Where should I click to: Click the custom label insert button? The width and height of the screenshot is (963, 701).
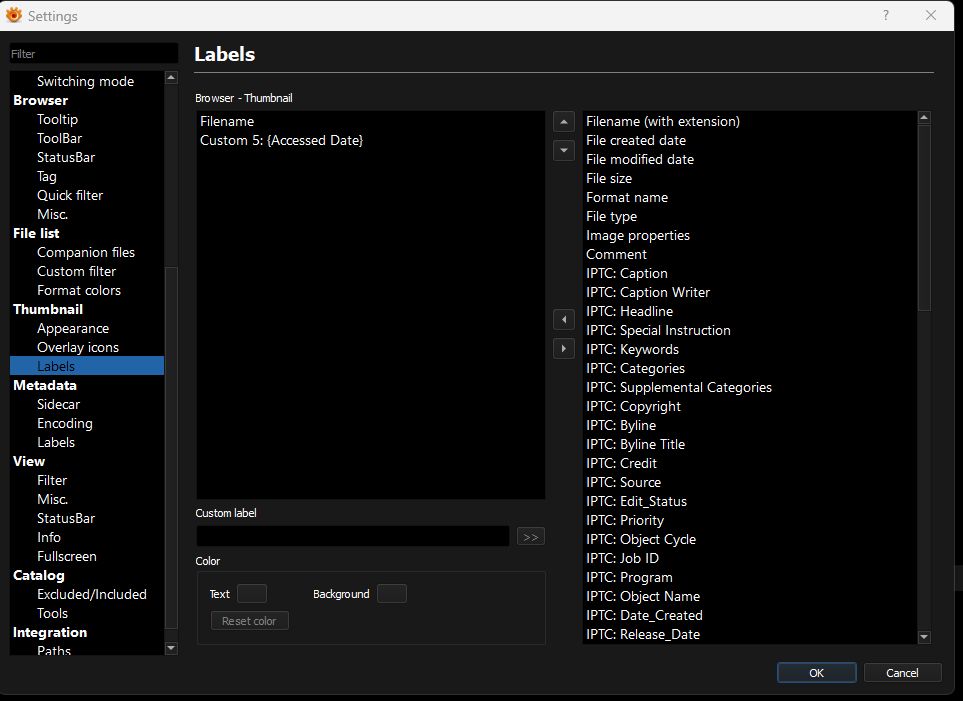531,537
